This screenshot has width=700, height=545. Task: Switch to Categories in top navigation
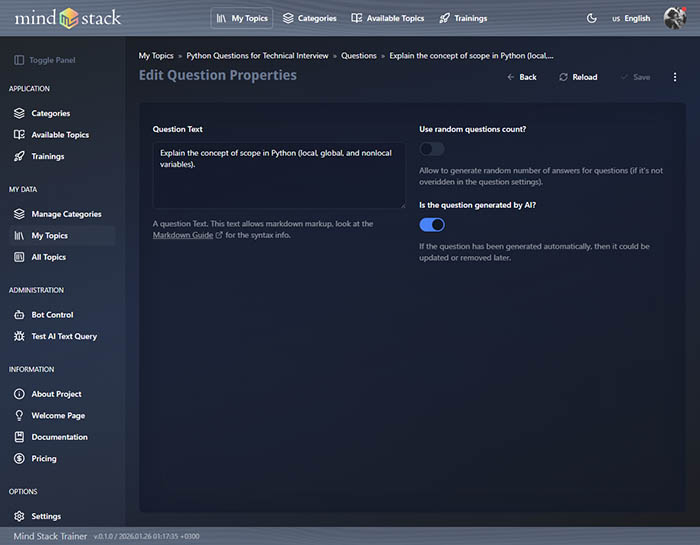pyautogui.click(x=309, y=18)
